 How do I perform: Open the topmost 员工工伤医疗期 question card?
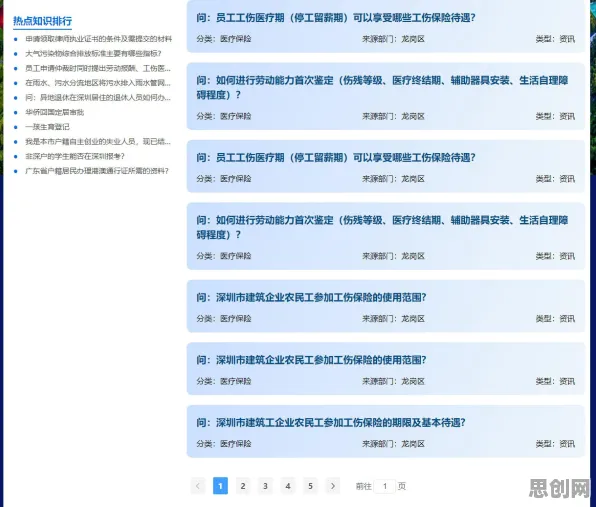click(385, 26)
